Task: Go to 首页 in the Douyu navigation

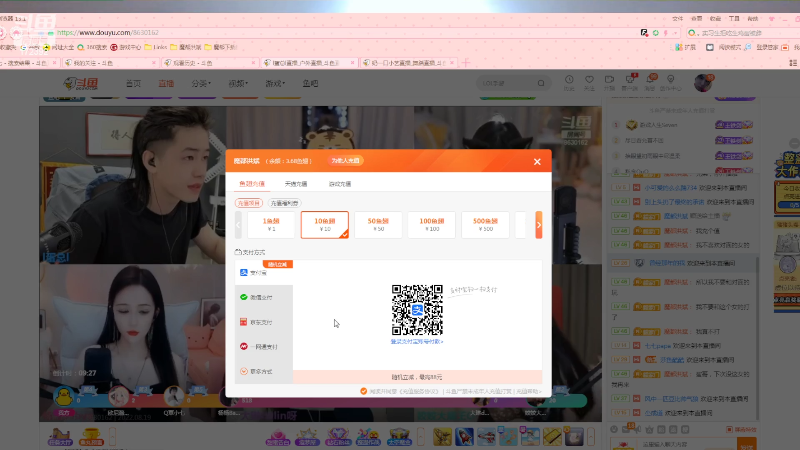Action: (x=133, y=83)
